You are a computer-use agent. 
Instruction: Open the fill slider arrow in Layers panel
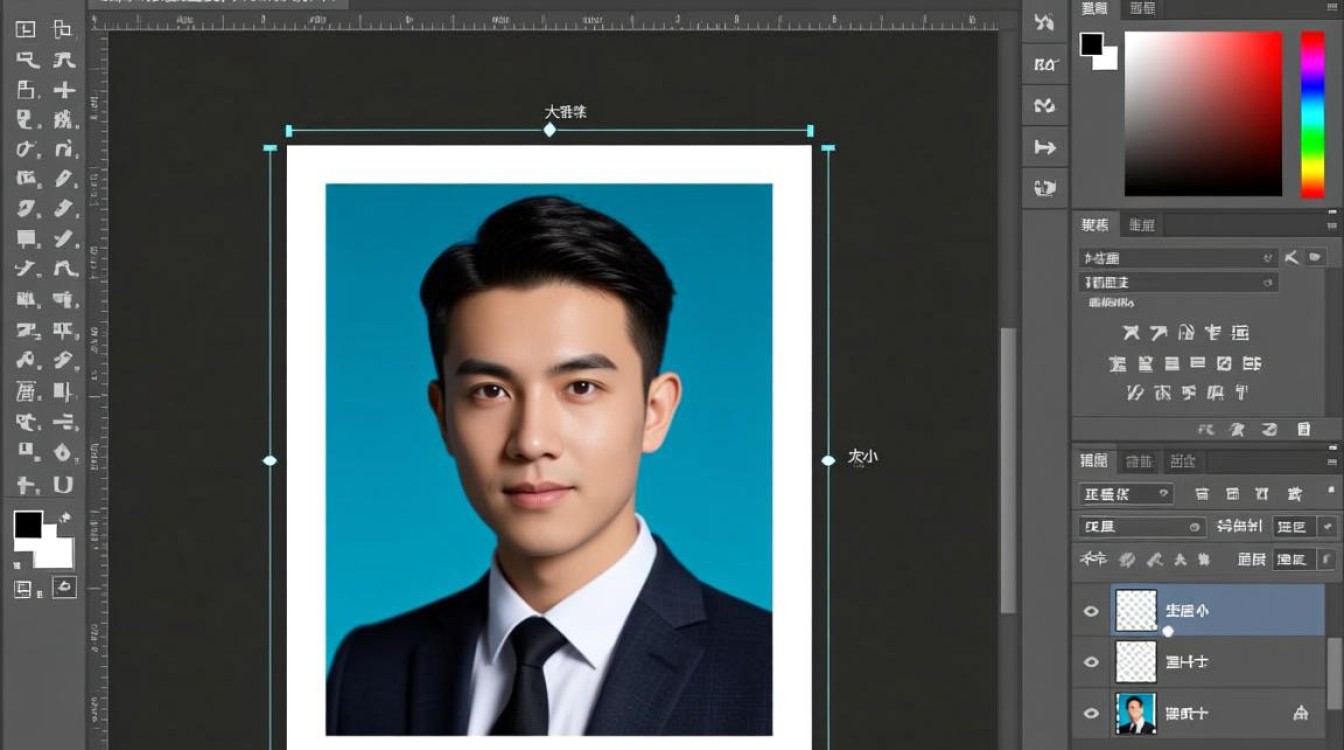[x=1327, y=560]
